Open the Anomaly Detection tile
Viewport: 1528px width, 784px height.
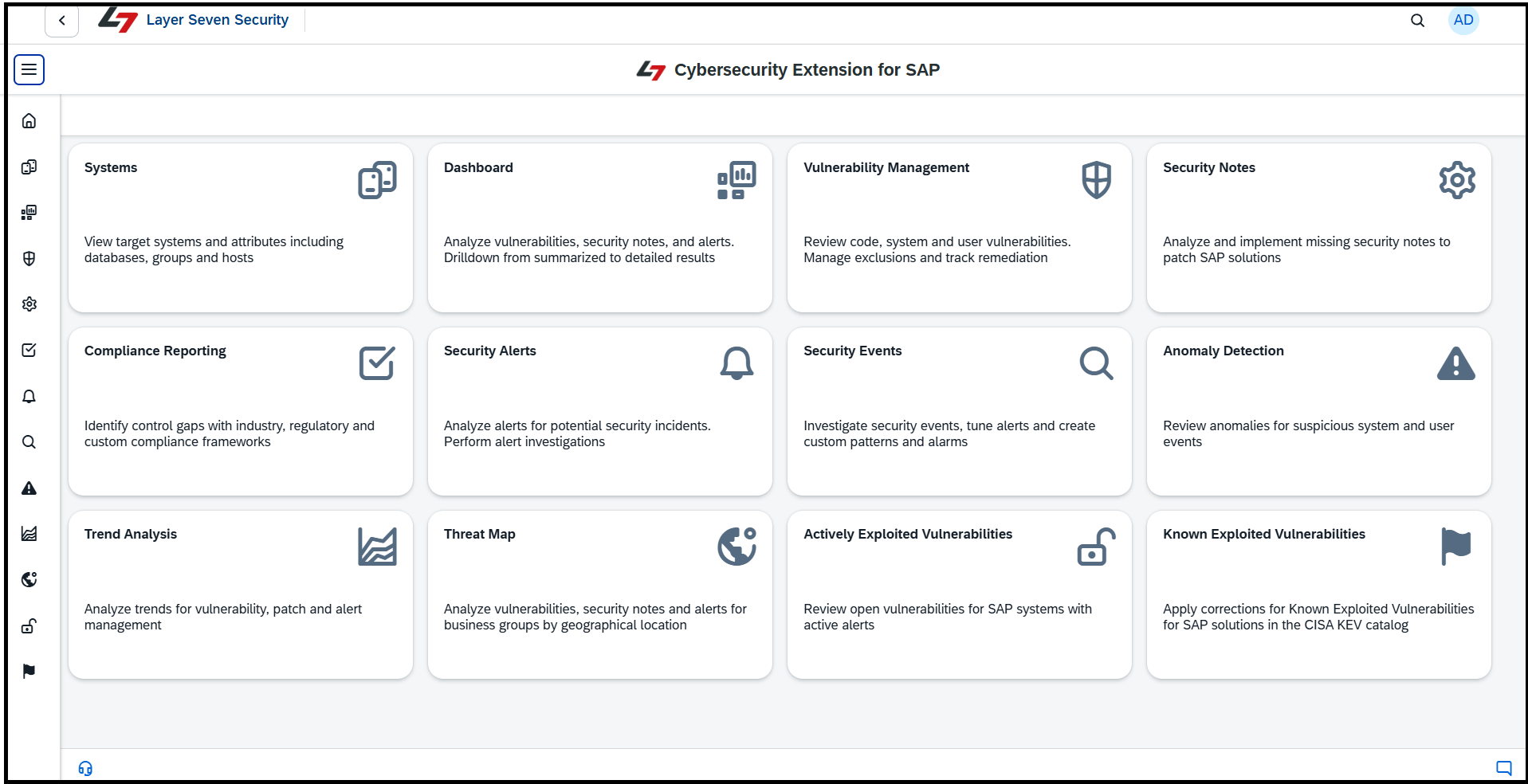point(1318,411)
